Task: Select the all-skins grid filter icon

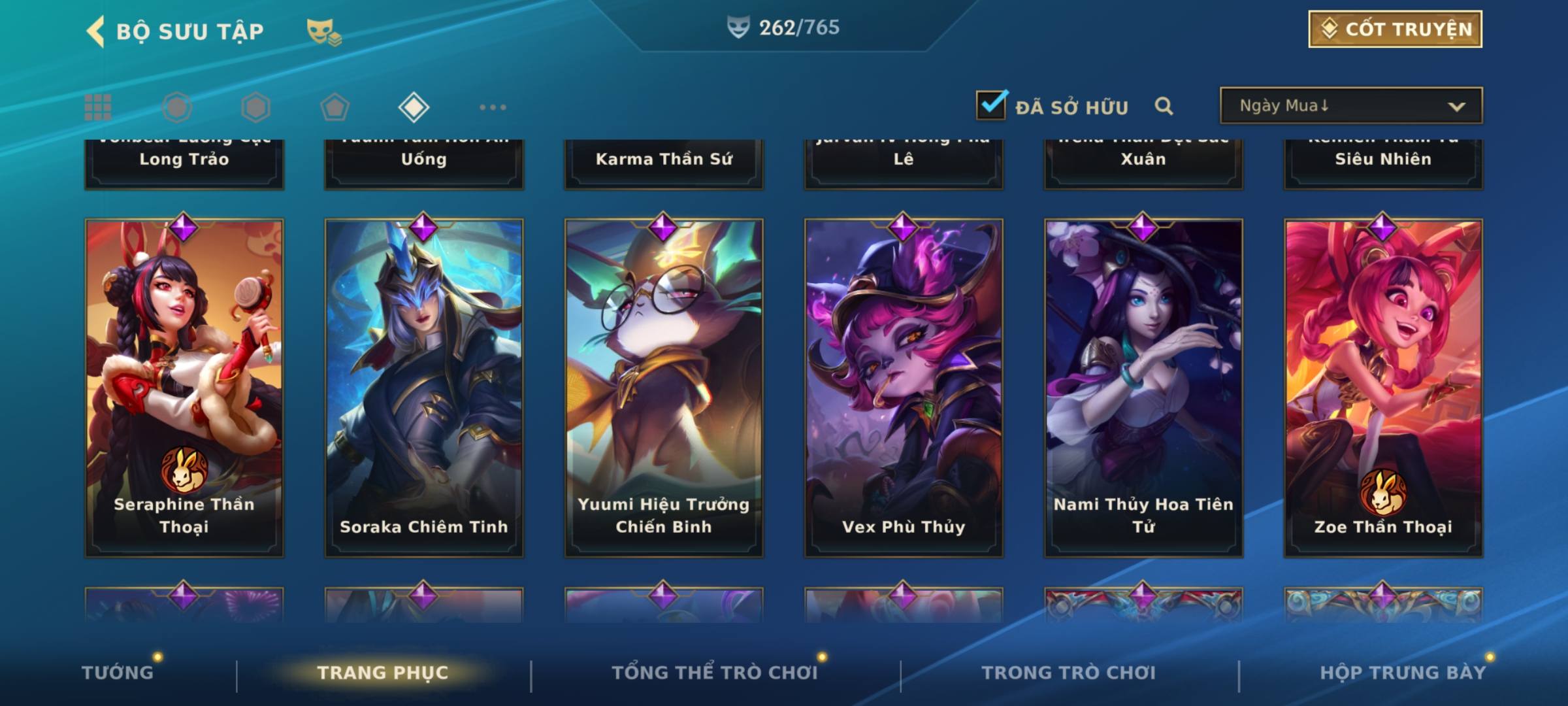Action: 98,107
